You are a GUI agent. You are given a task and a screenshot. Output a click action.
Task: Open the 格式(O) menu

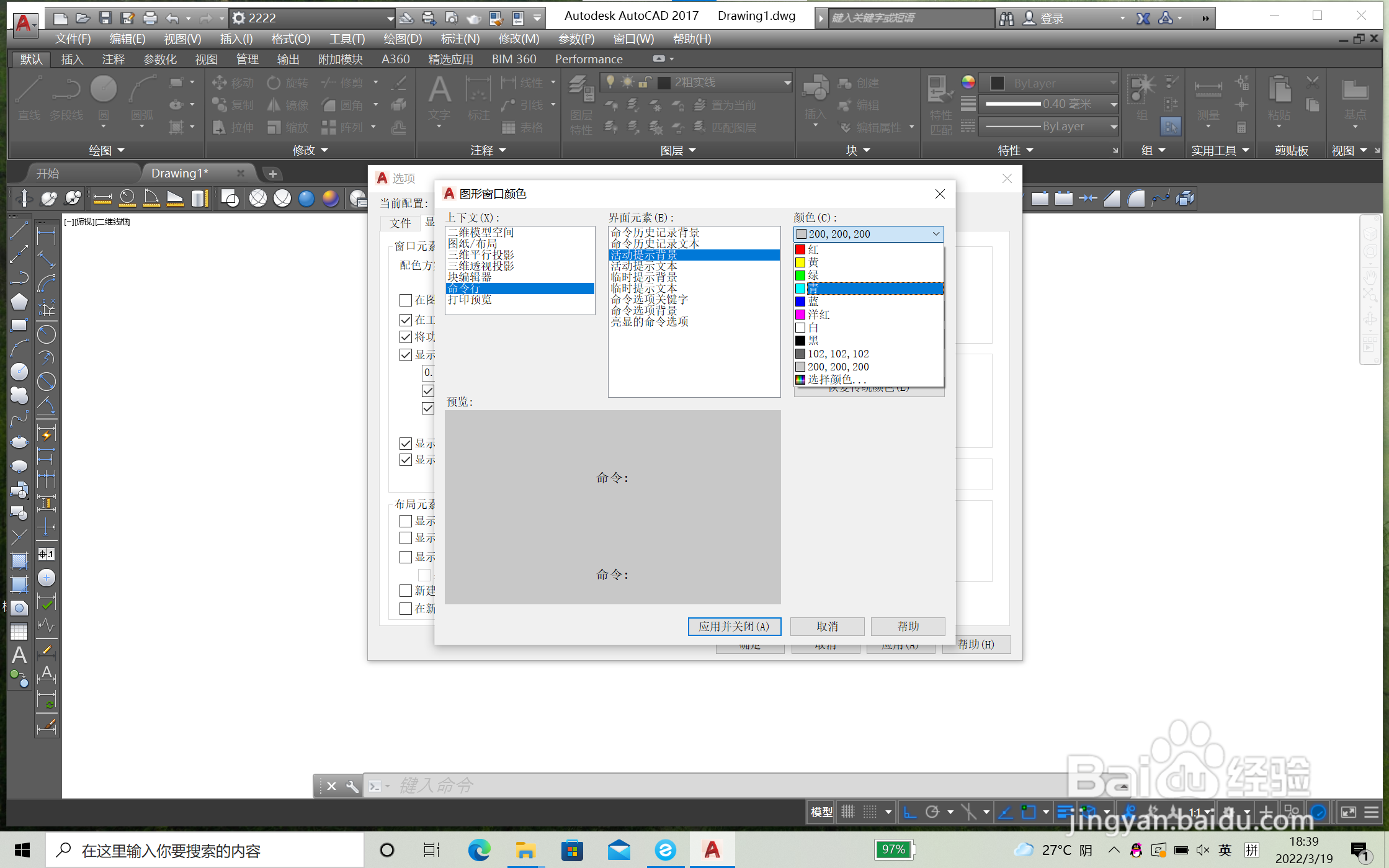coord(291,39)
